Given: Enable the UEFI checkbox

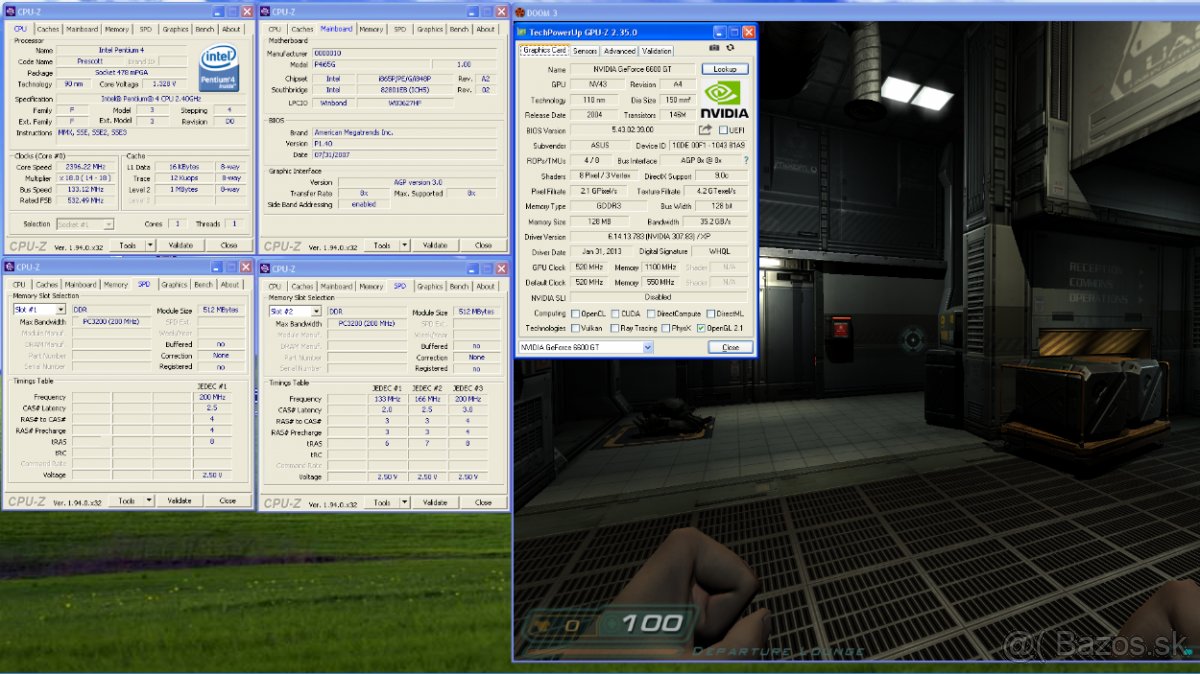Looking at the screenshot, I should 722,130.
